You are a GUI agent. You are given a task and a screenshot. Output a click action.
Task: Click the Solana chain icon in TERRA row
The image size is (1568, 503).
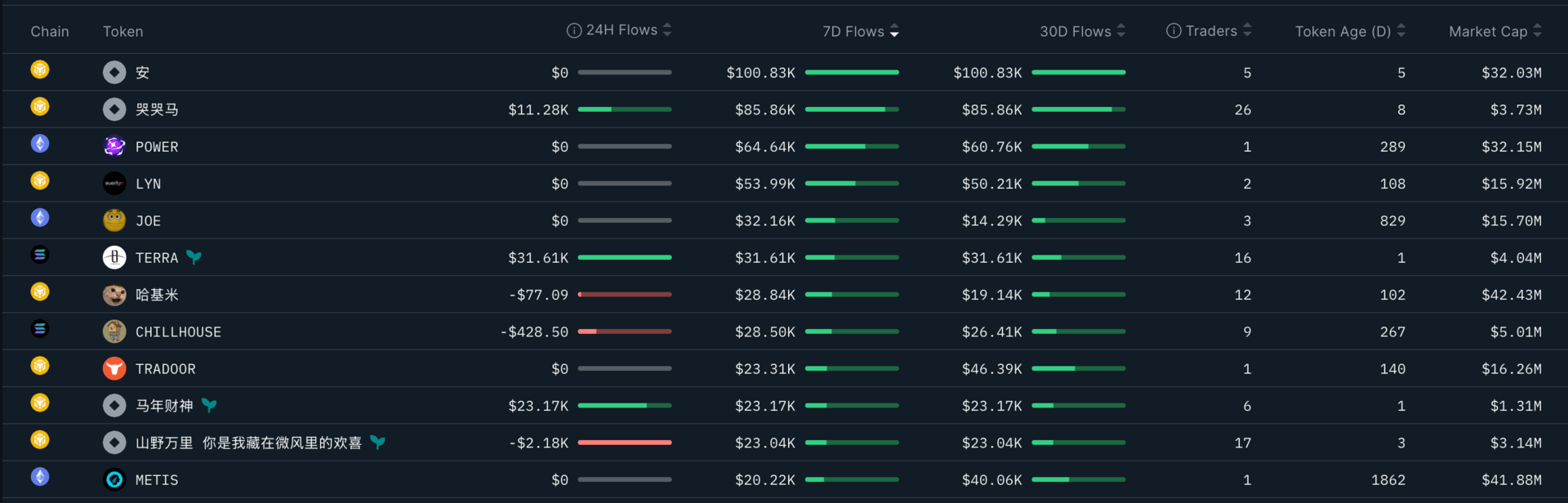tap(40, 255)
